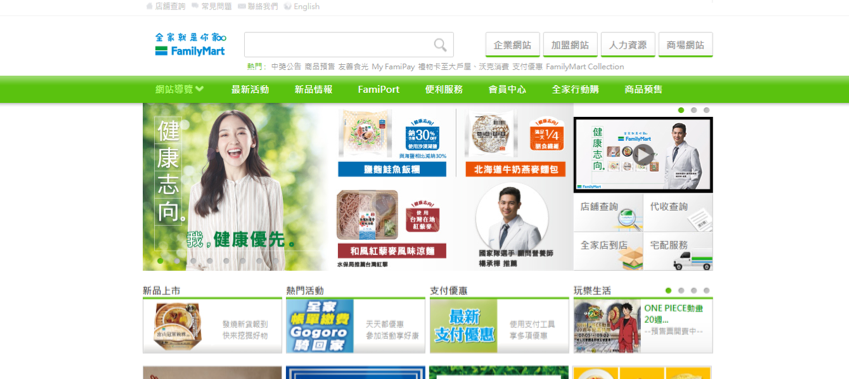Open the FamilyMart logo homepage link
849x379 pixels.
tap(191, 44)
